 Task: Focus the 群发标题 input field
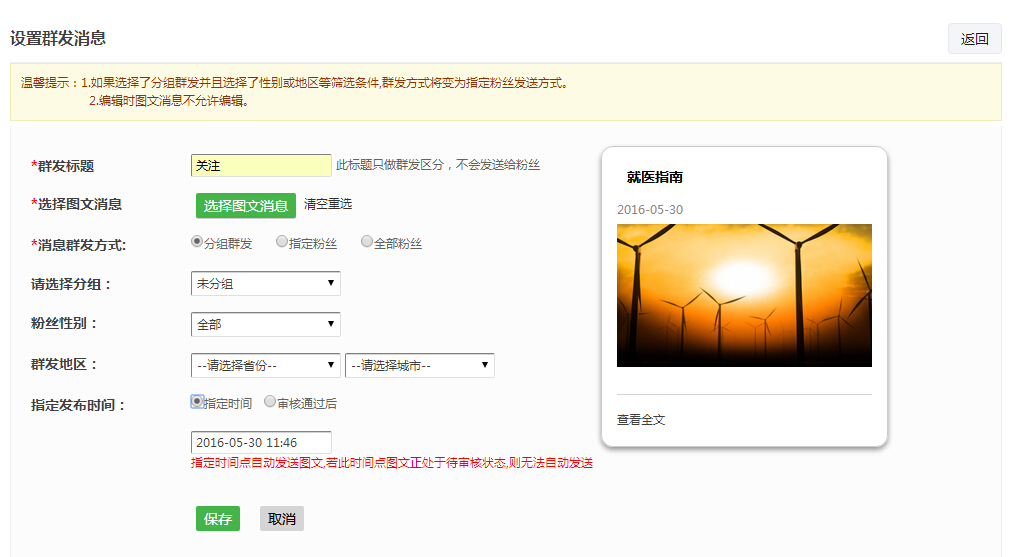261,166
